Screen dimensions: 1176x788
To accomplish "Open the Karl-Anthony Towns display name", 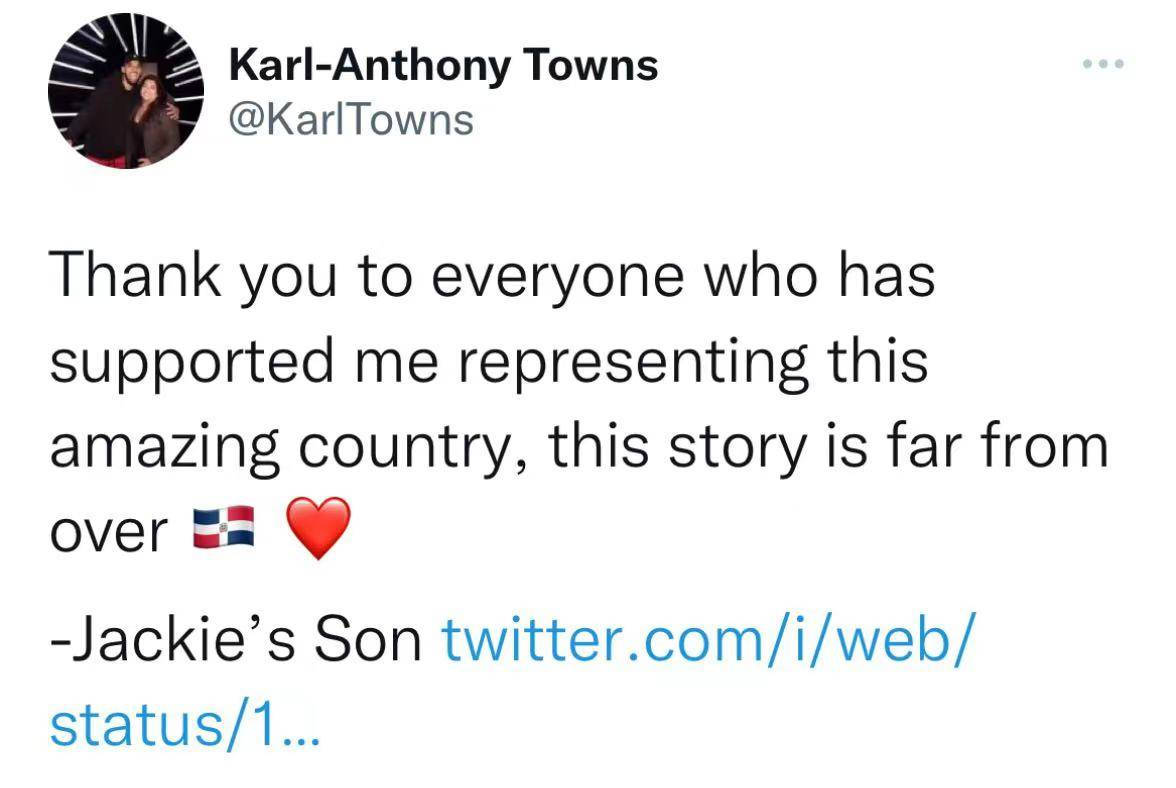I will pyautogui.click(x=443, y=66).
